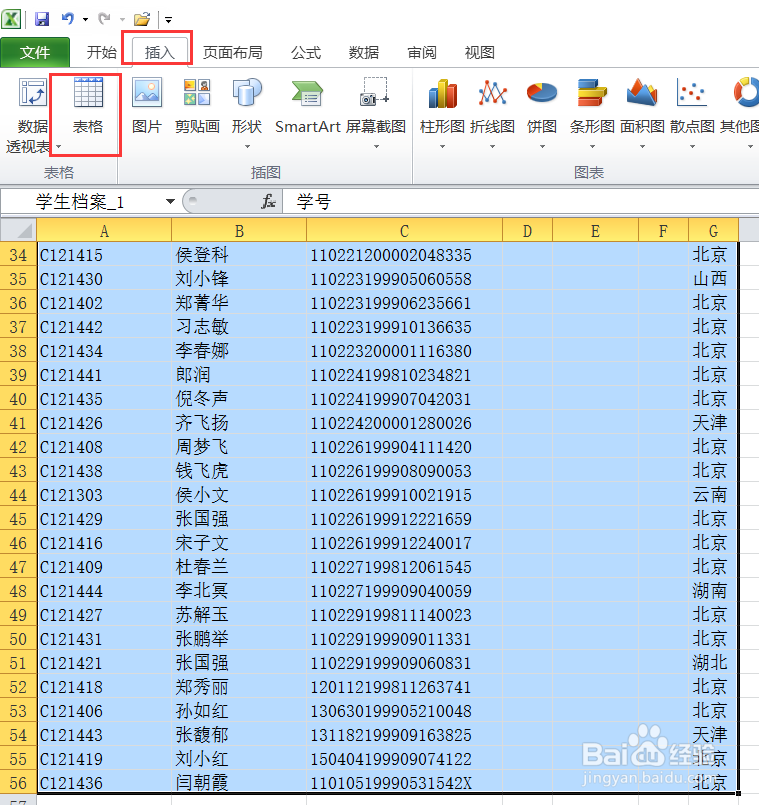
Task: Switch to the 数据 ribbon tab
Action: coord(364,52)
